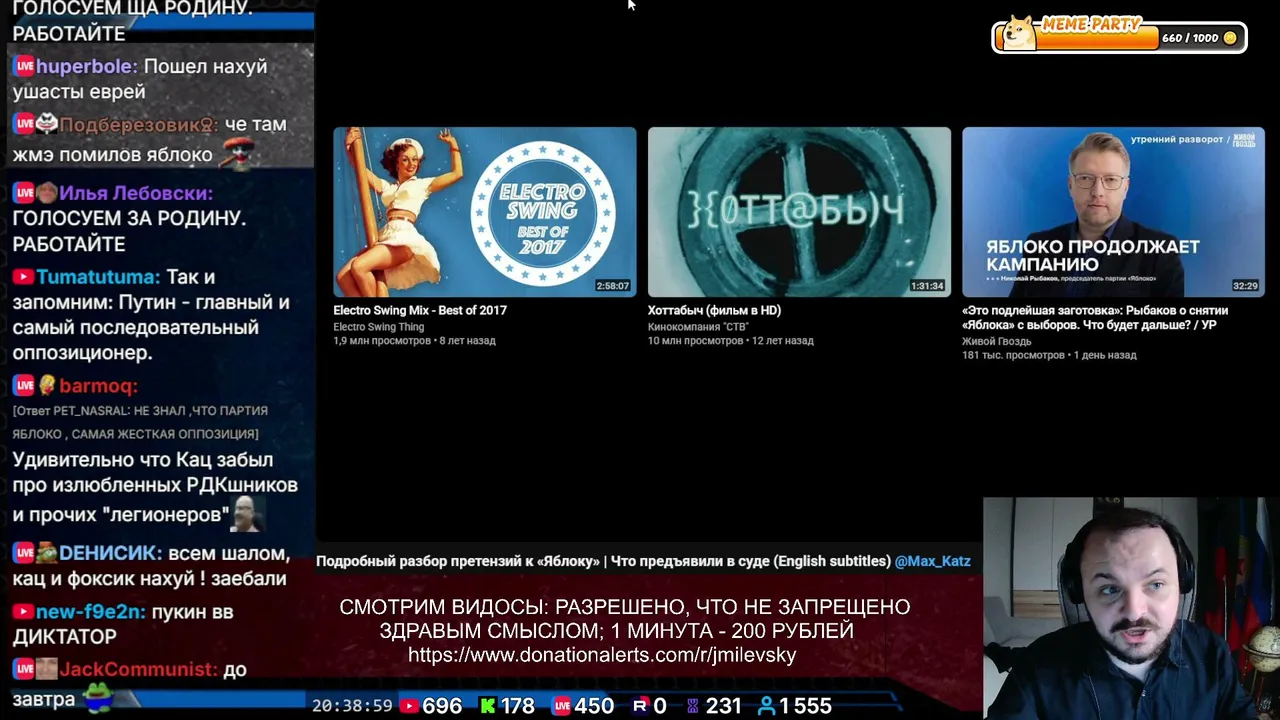This screenshot has height=720, width=1280.
Task: Visit the Кинокомпания "СТВ" channel
Action: [698, 327]
